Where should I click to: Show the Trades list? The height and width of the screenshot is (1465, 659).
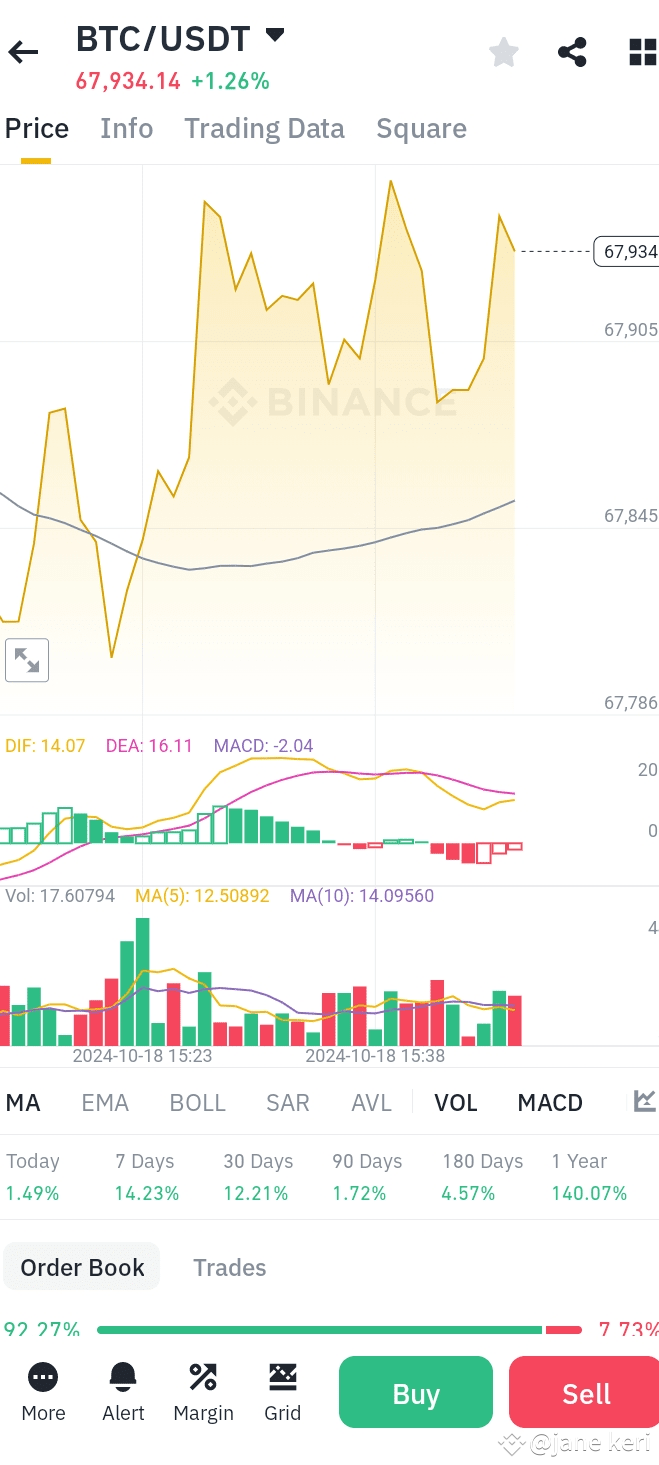click(229, 1268)
